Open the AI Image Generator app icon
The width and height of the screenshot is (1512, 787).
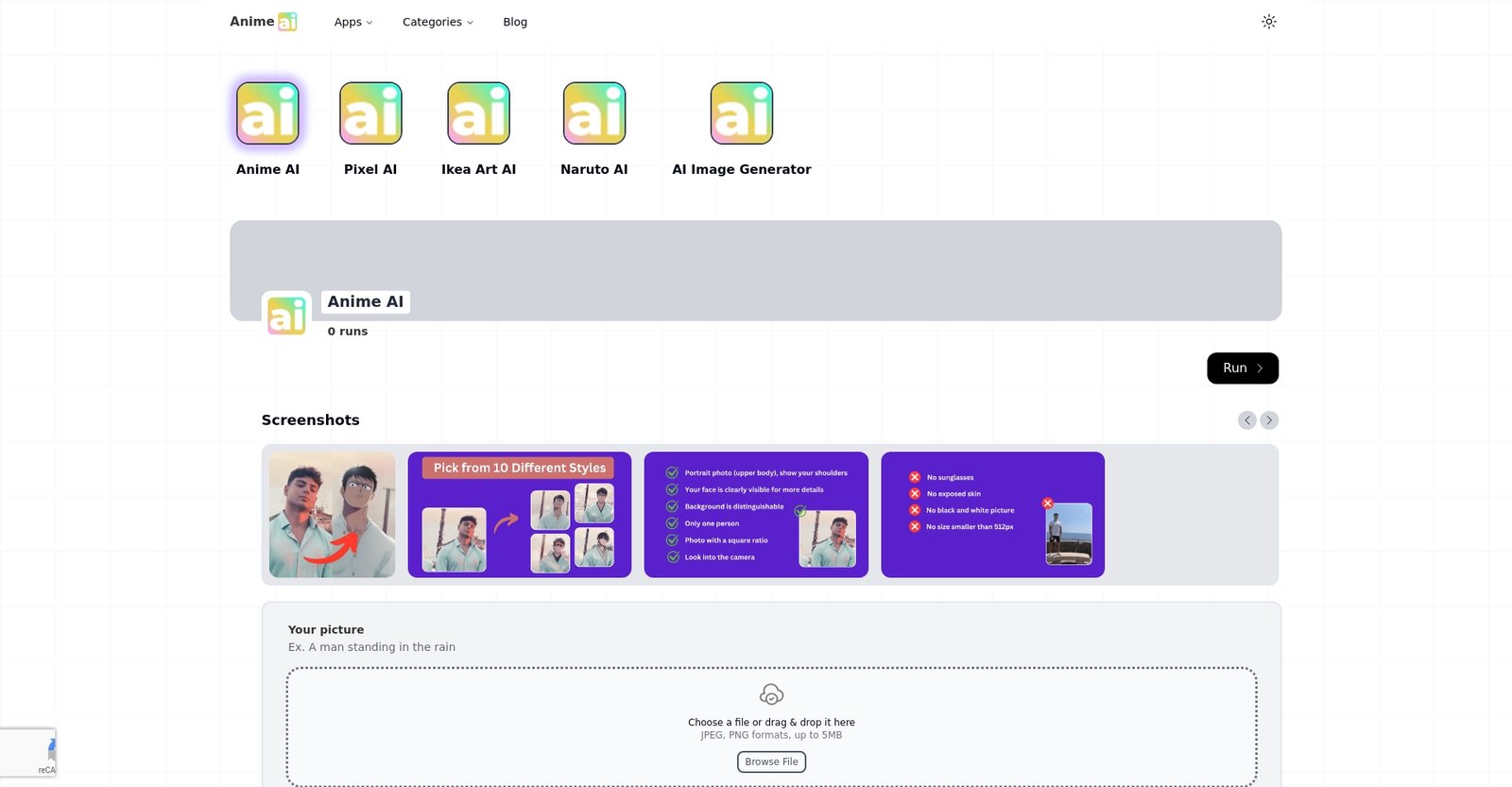pyautogui.click(x=742, y=113)
